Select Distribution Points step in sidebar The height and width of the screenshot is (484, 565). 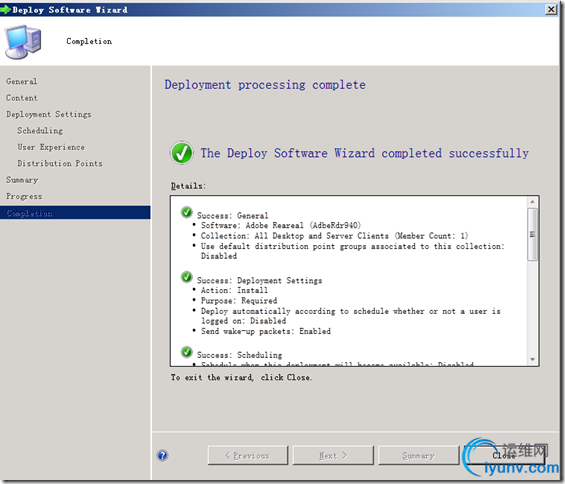click(x=60, y=163)
